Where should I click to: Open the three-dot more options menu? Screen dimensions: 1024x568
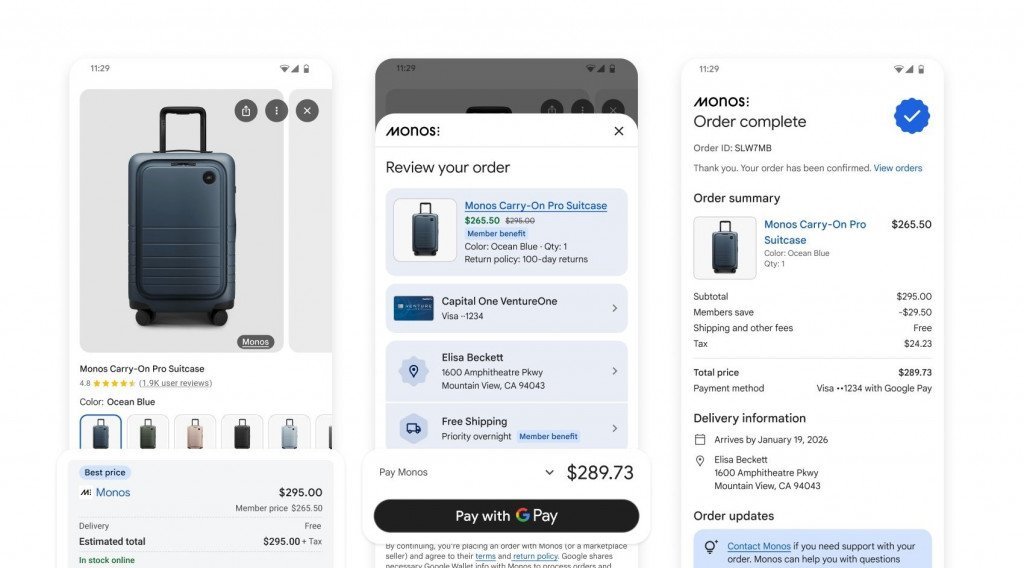(x=276, y=111)
